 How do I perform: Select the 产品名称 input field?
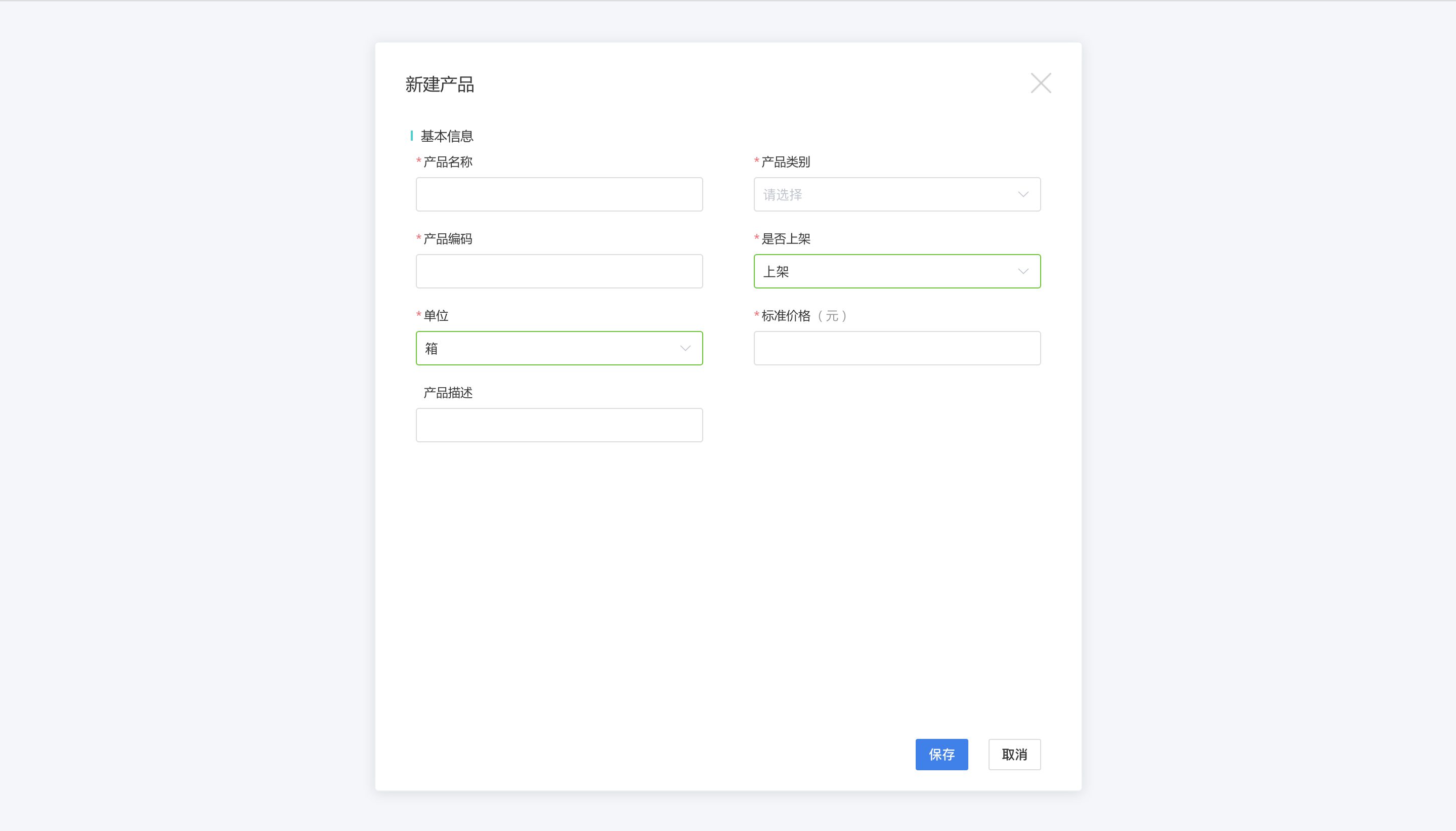(x=559, y=194)
